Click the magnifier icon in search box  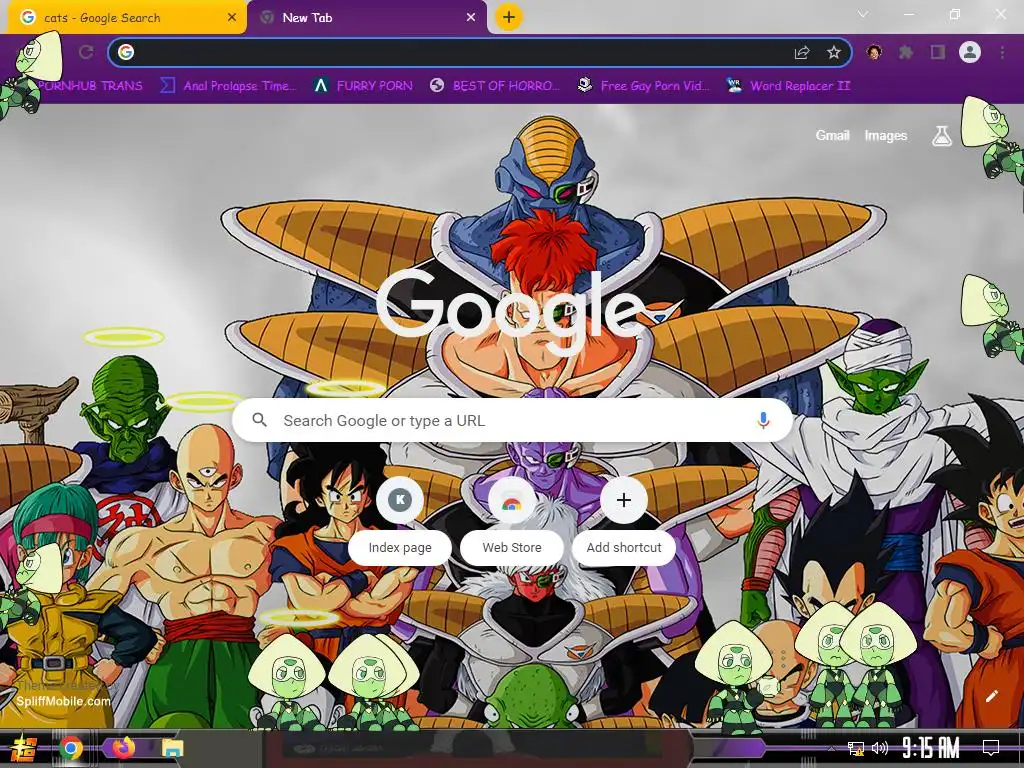click(x=259, y=420)
